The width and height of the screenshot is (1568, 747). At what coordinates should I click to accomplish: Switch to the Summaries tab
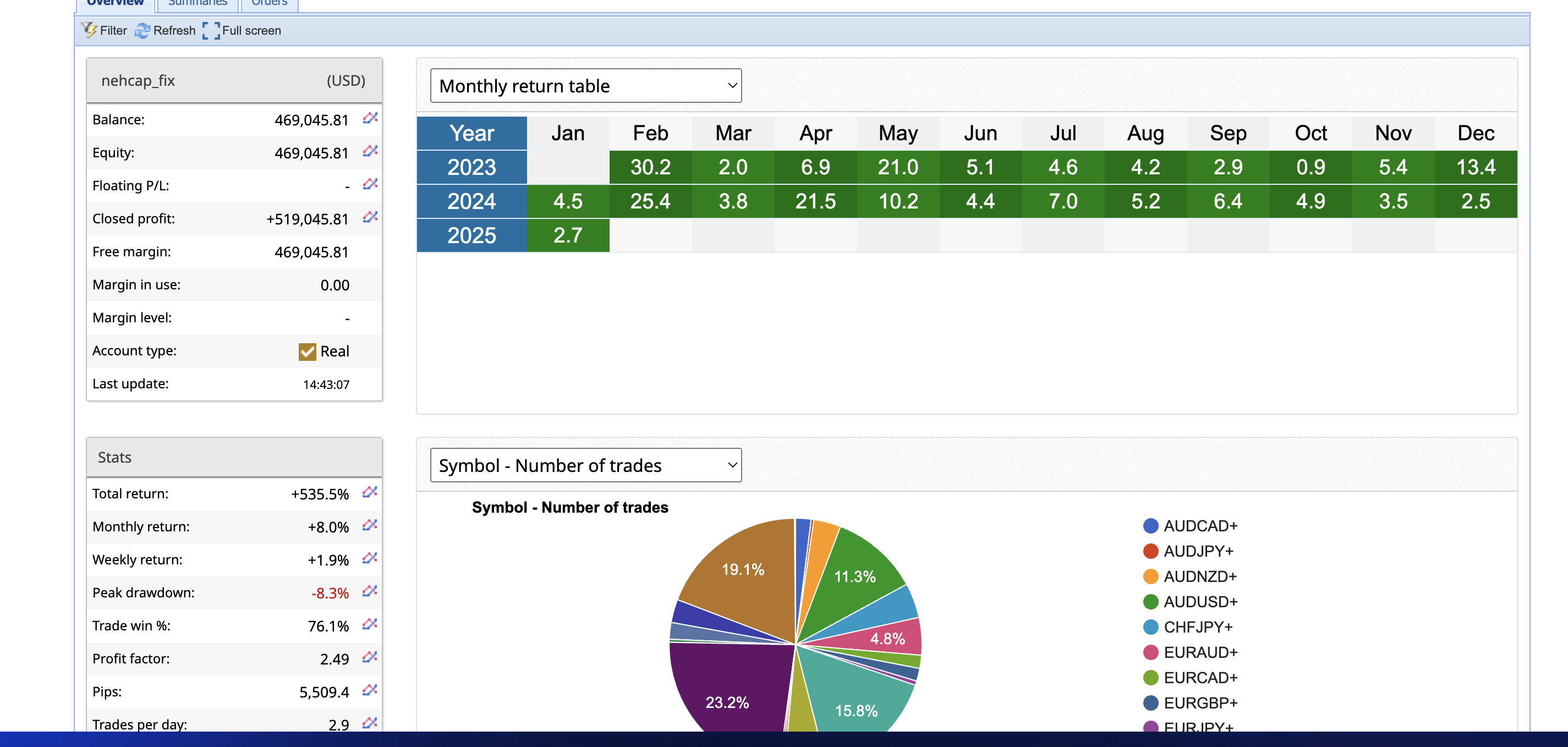tap(197, 3)
